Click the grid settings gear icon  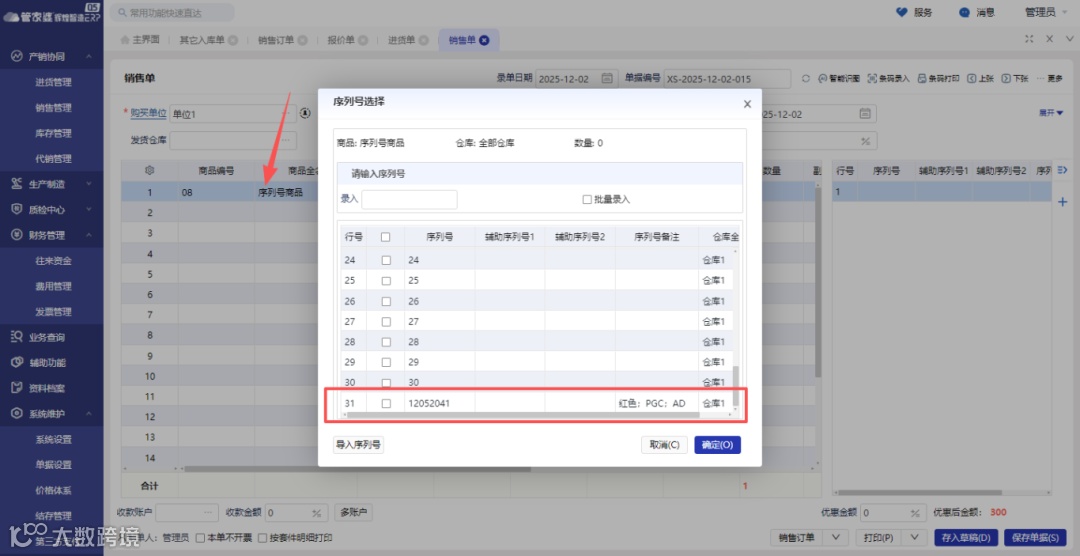tap(149, 170)
